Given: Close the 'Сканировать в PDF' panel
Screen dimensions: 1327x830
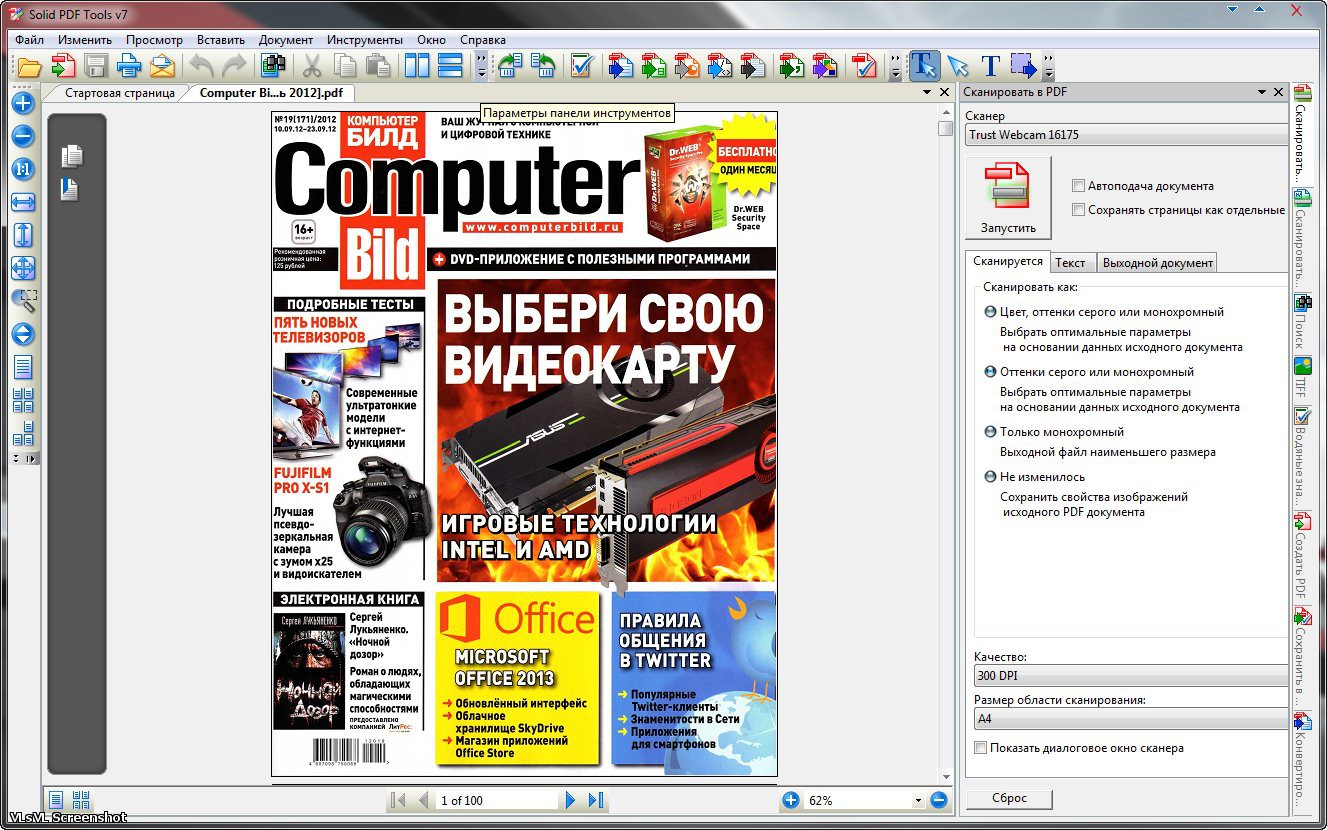Looking at the screenshot, I should pyautogui.click(x=1279, y=92).
